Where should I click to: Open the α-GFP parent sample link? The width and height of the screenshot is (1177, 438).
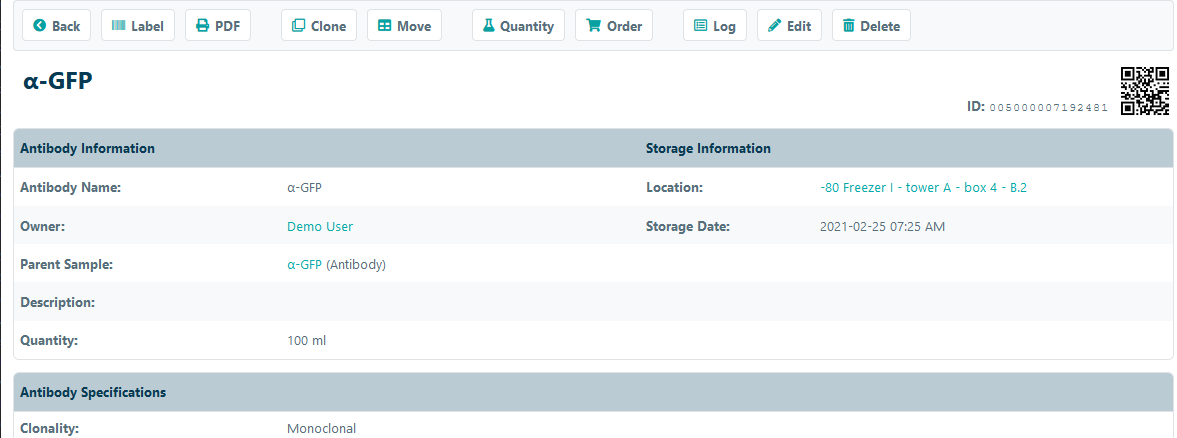304,265
